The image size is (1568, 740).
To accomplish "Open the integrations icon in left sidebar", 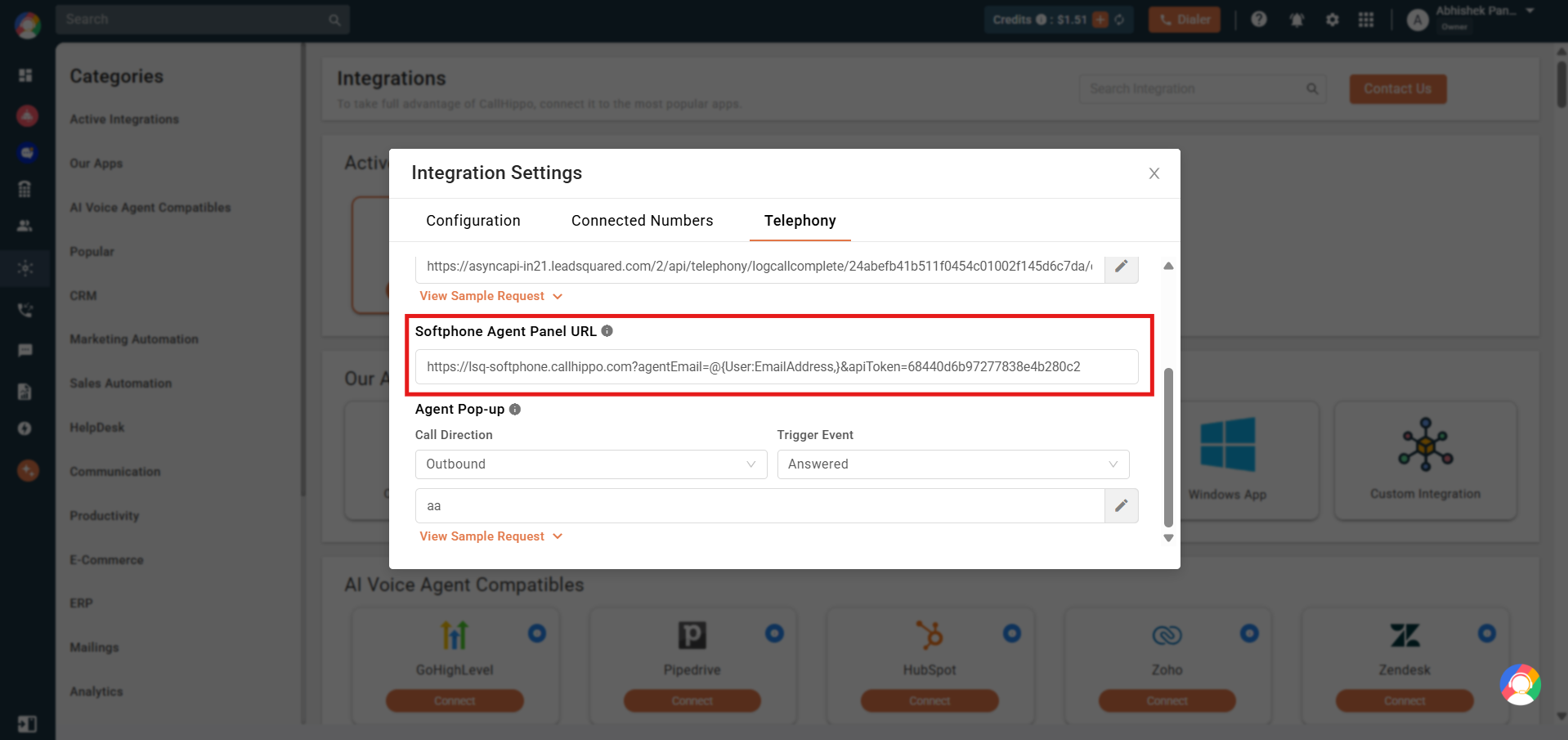I will [x=25, y=268].
